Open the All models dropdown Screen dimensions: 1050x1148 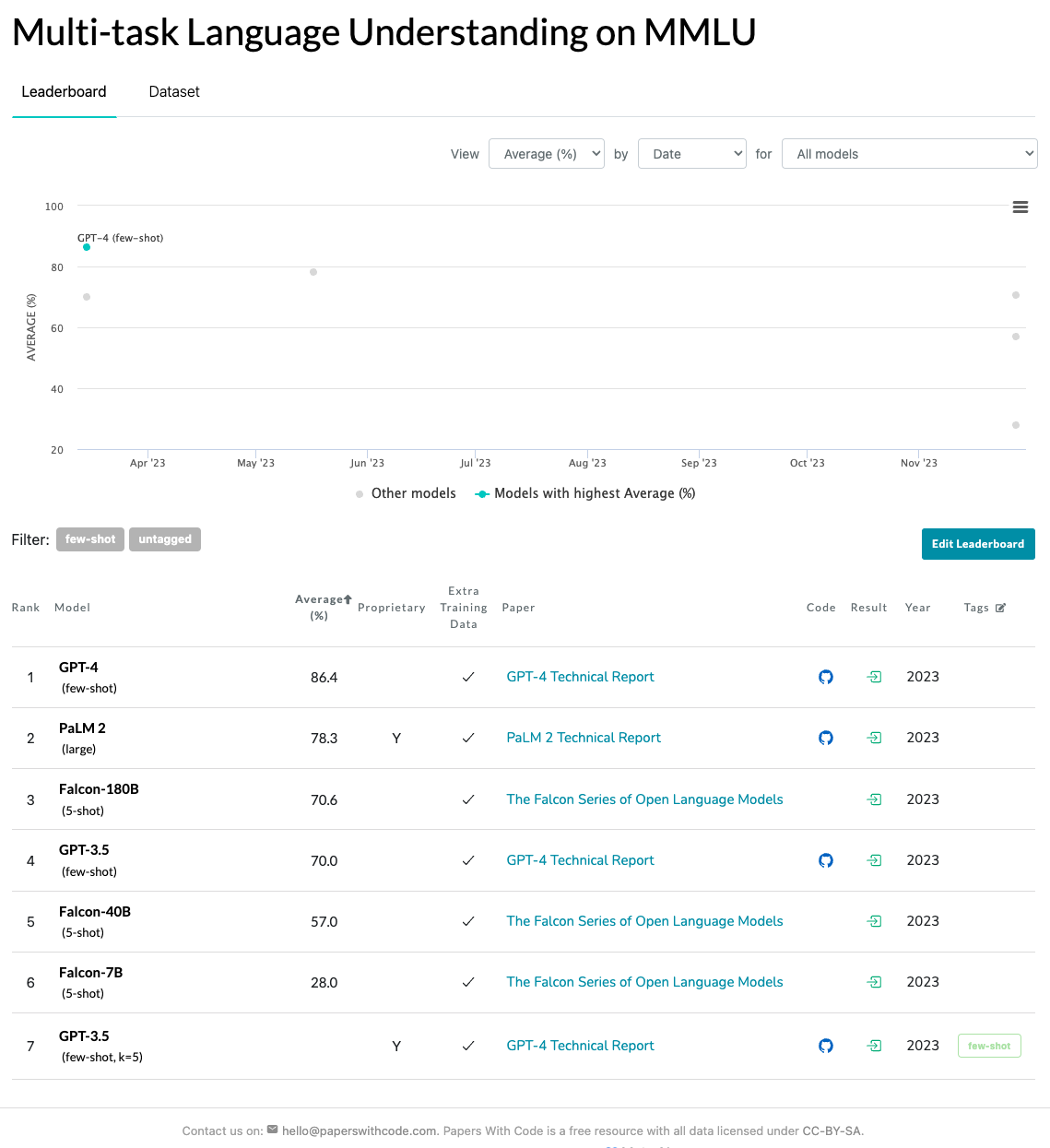tap(910, 154)
